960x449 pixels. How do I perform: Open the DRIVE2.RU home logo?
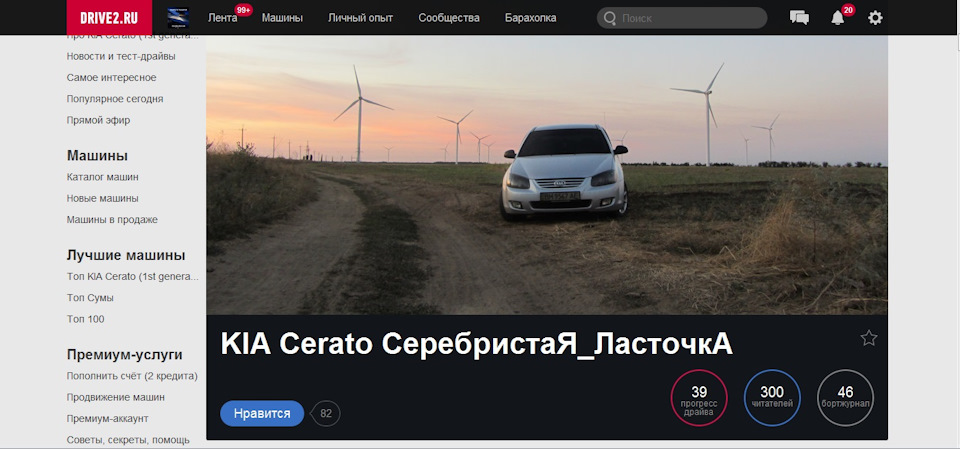pos(109,17)
